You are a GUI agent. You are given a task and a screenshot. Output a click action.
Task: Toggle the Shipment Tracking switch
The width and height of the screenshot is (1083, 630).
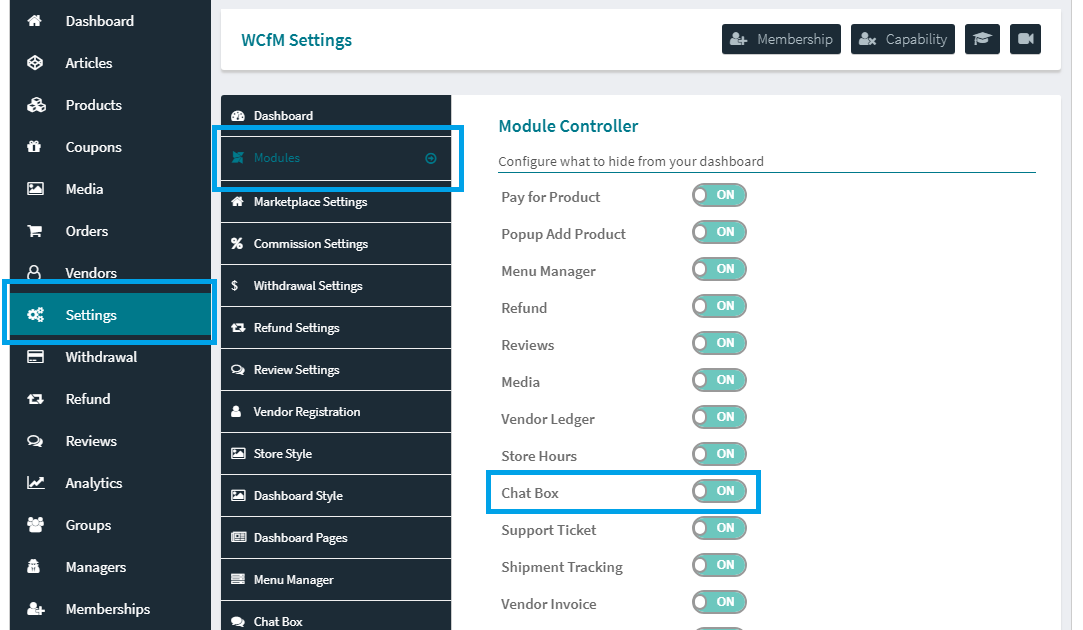[719, 565]
